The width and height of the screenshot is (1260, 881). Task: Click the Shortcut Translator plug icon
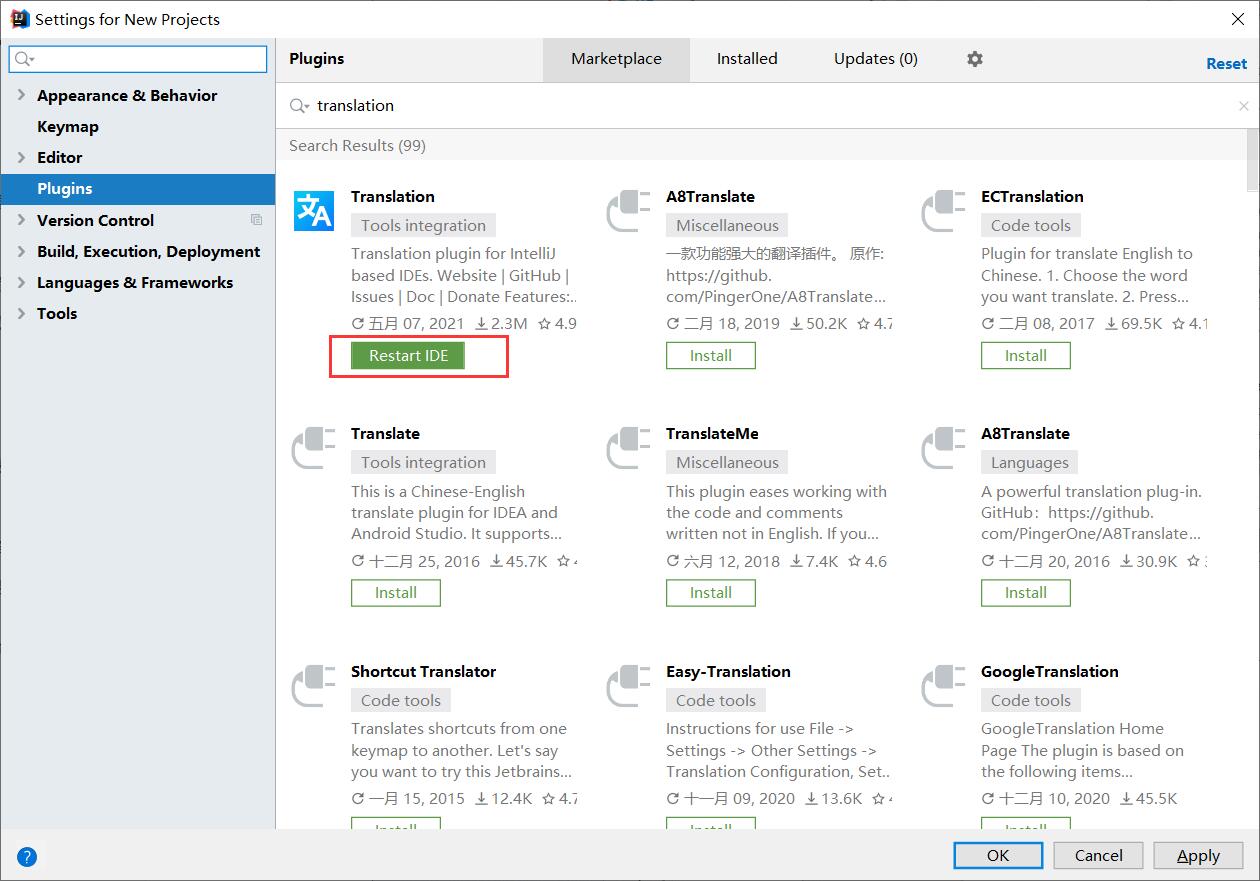click(313, 686)
